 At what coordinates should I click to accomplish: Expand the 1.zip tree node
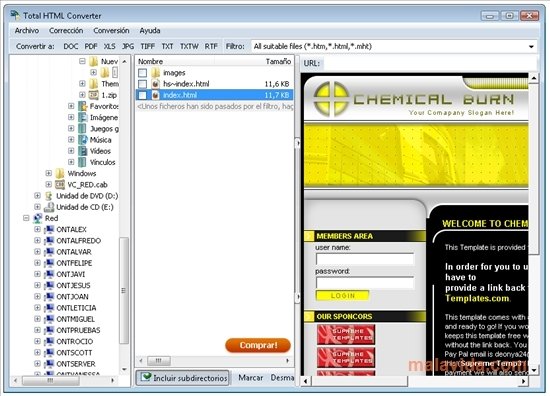pos(82,95)
